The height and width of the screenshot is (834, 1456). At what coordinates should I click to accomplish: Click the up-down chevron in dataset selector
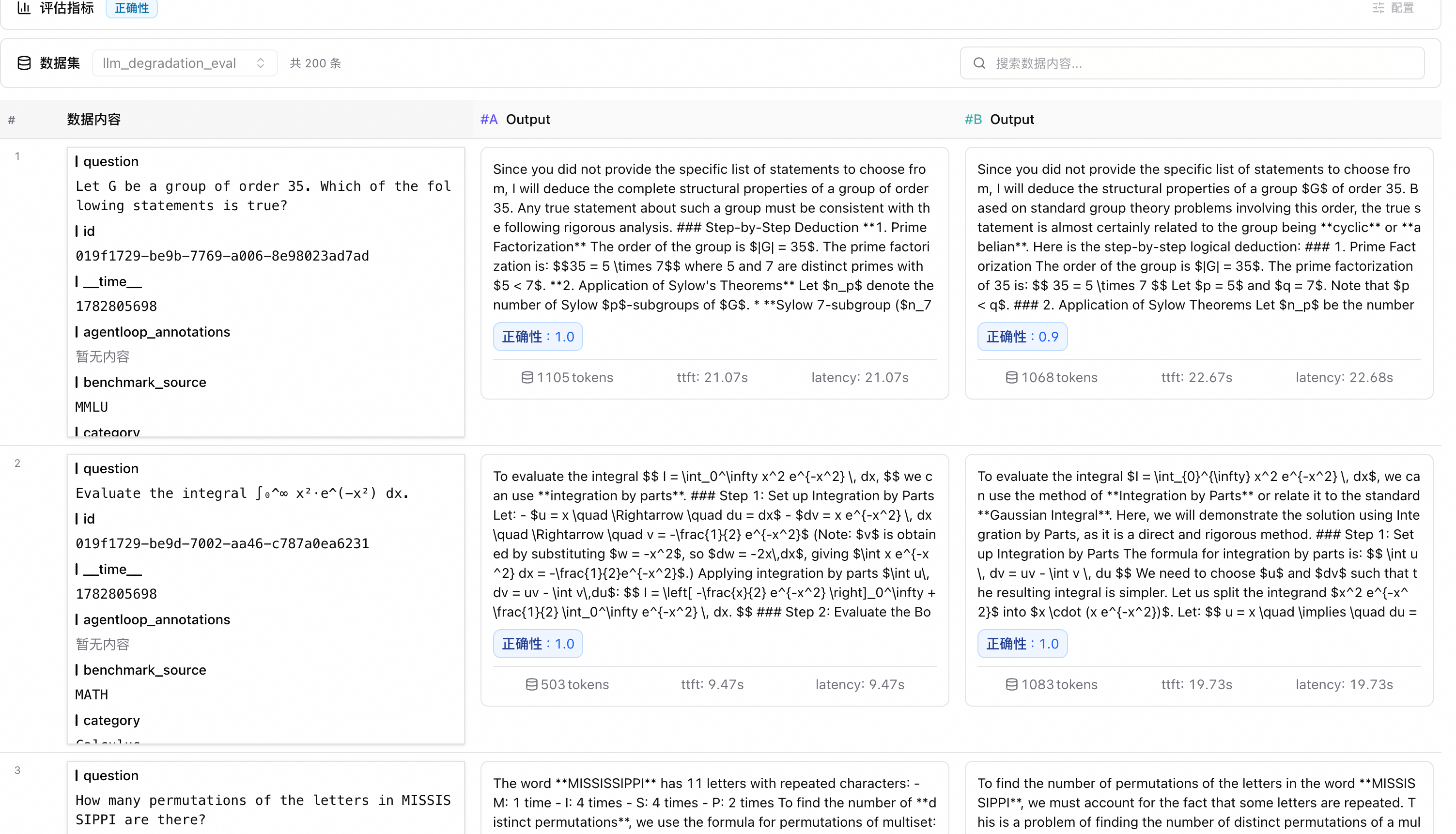click(261, 63)
